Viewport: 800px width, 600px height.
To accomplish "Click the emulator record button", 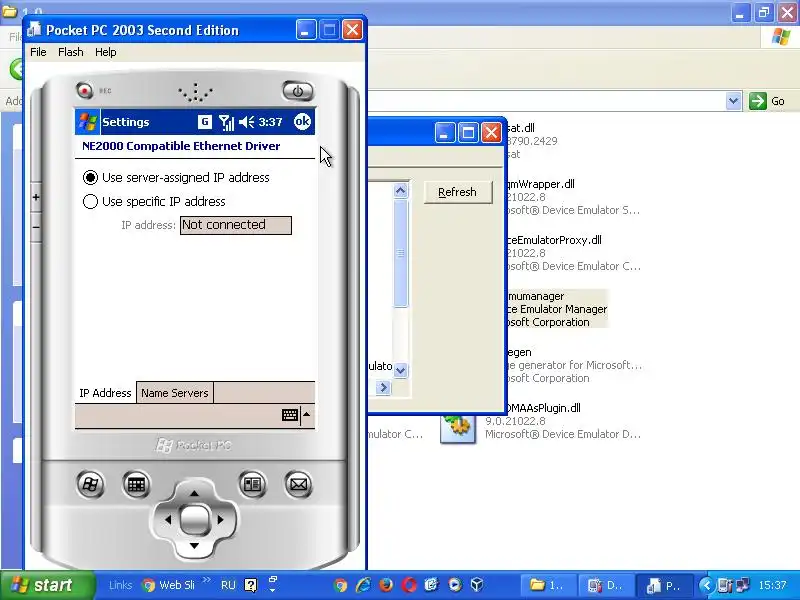I will pos(84,90).
